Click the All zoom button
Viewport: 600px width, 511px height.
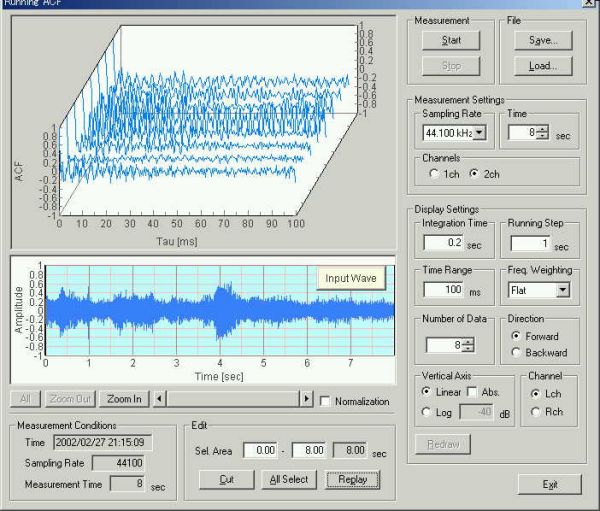pos(25,399)
